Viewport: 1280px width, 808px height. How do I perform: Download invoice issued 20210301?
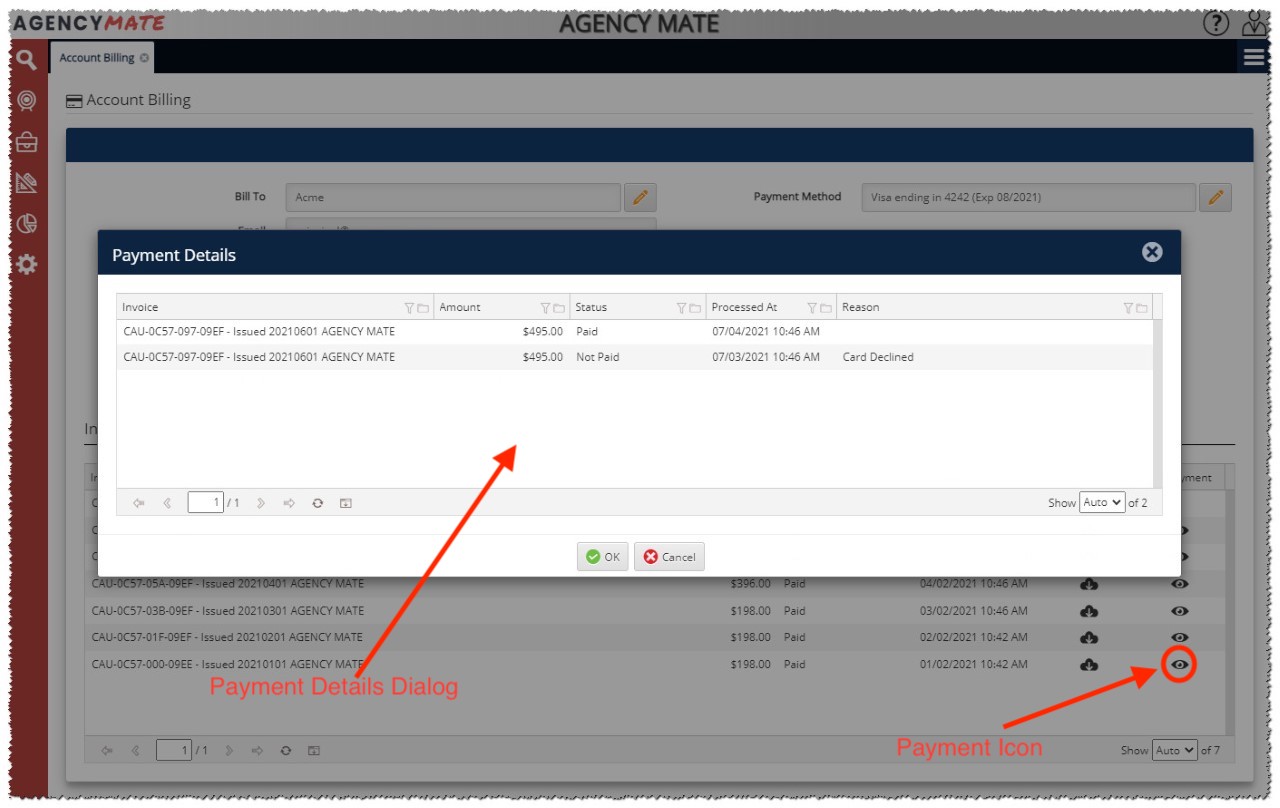tap(1089, 611)
